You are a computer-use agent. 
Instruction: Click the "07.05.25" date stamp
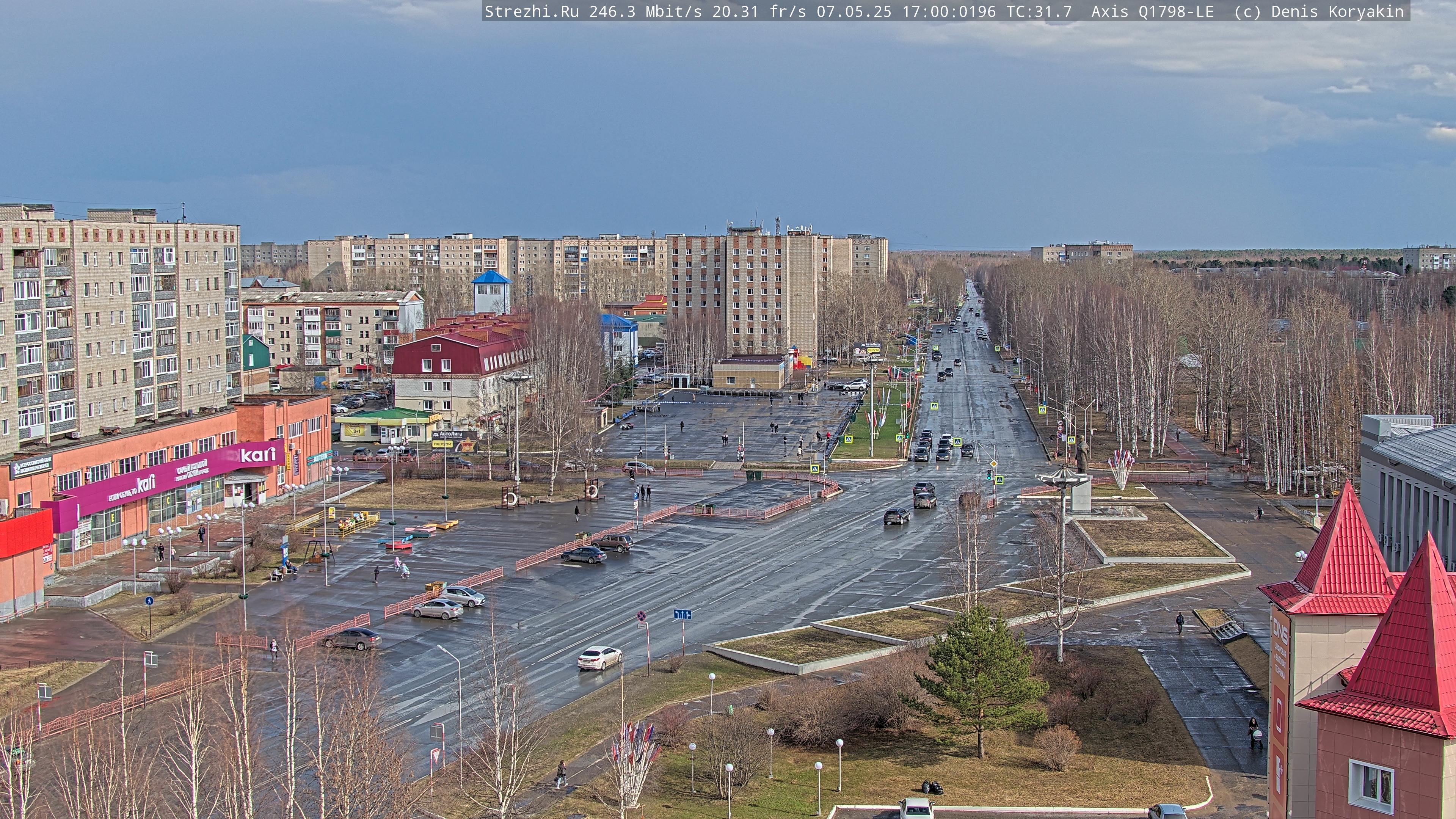854,11
